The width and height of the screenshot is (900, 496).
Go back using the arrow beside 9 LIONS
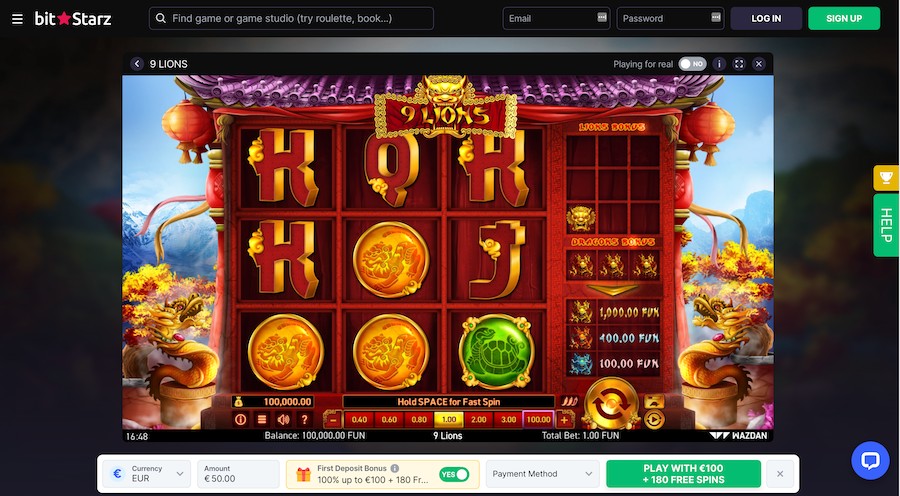point(137,64)
